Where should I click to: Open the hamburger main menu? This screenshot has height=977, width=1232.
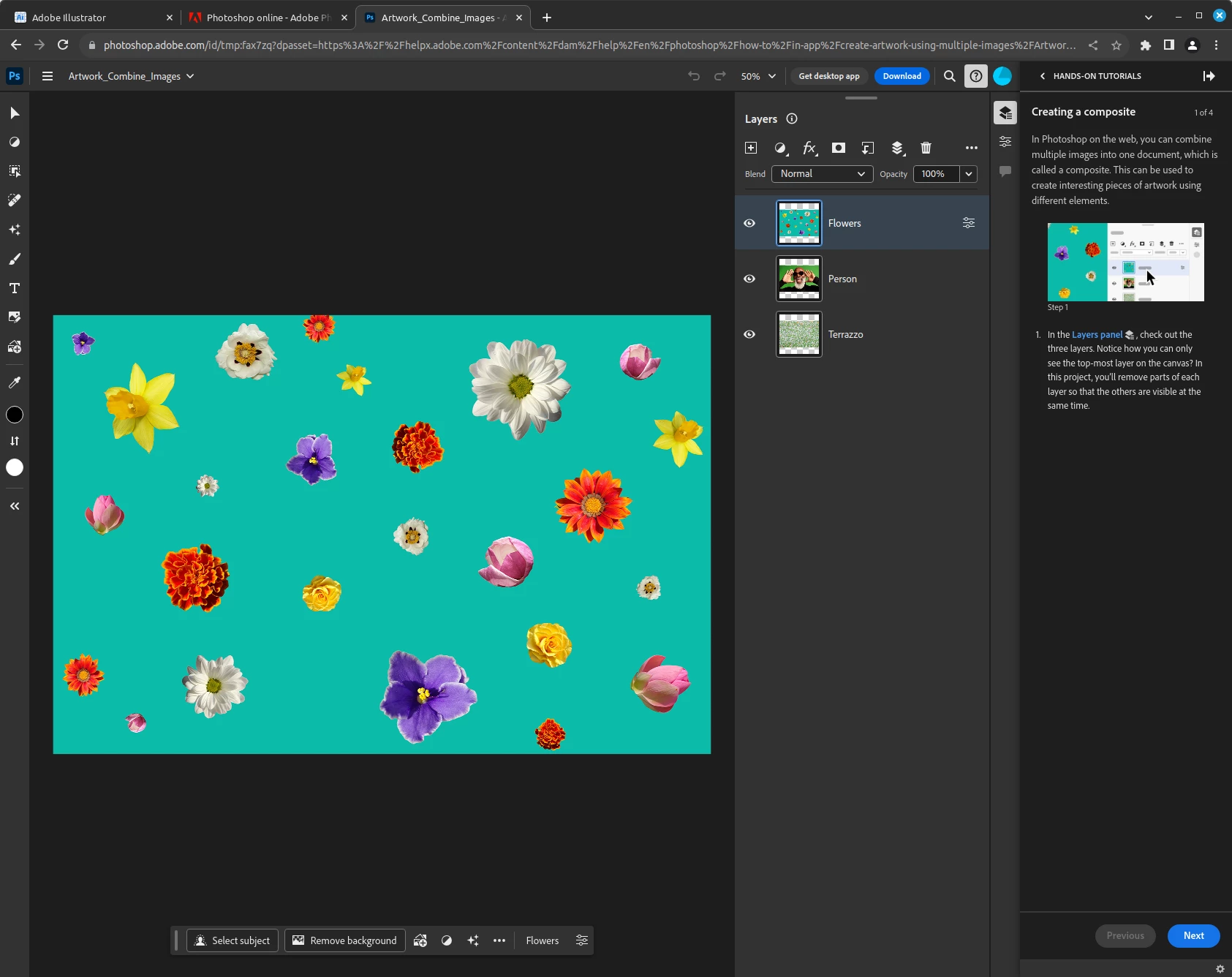(x=48, y=76)
